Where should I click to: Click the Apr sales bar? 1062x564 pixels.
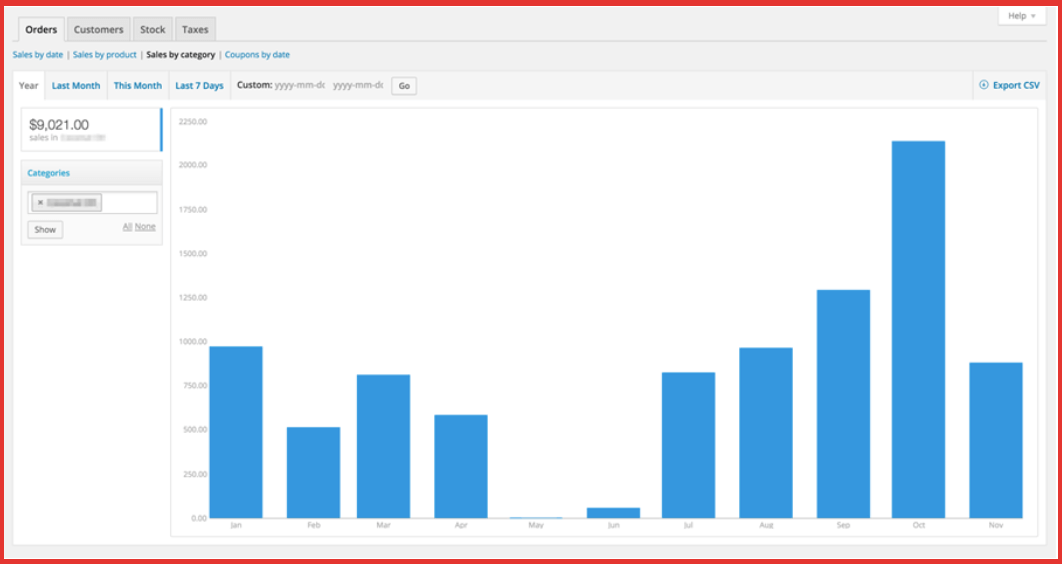click(461, 467)
